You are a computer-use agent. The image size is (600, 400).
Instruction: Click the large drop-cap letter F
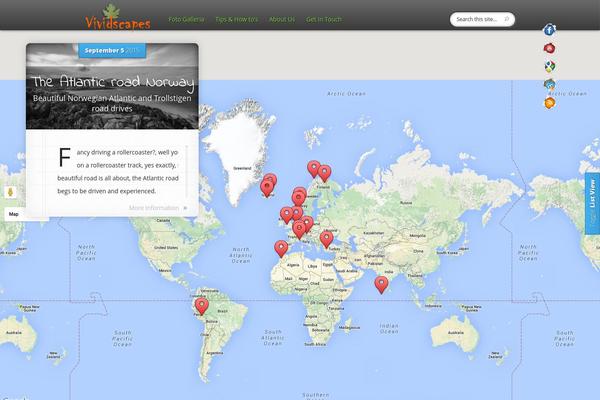point(65,157)
